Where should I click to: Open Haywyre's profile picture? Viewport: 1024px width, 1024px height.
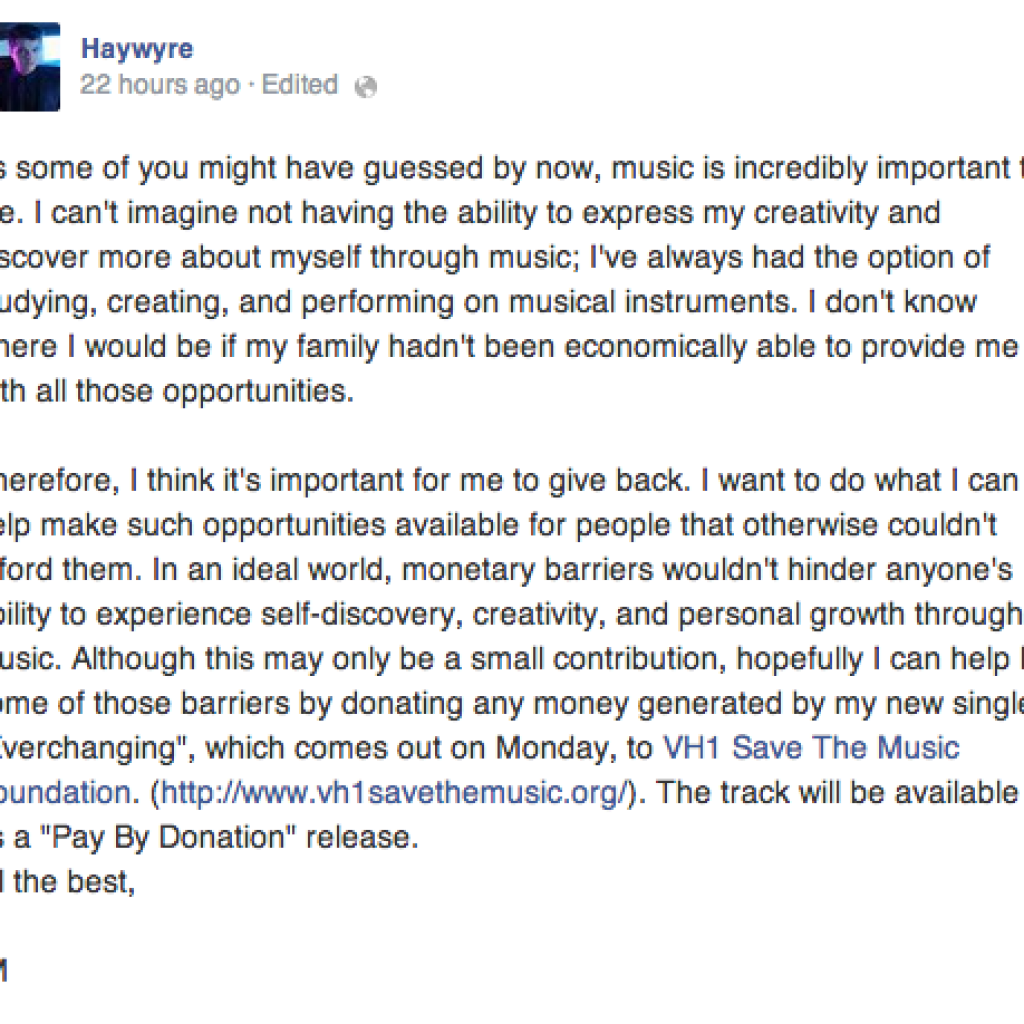(x=28, y=66)
